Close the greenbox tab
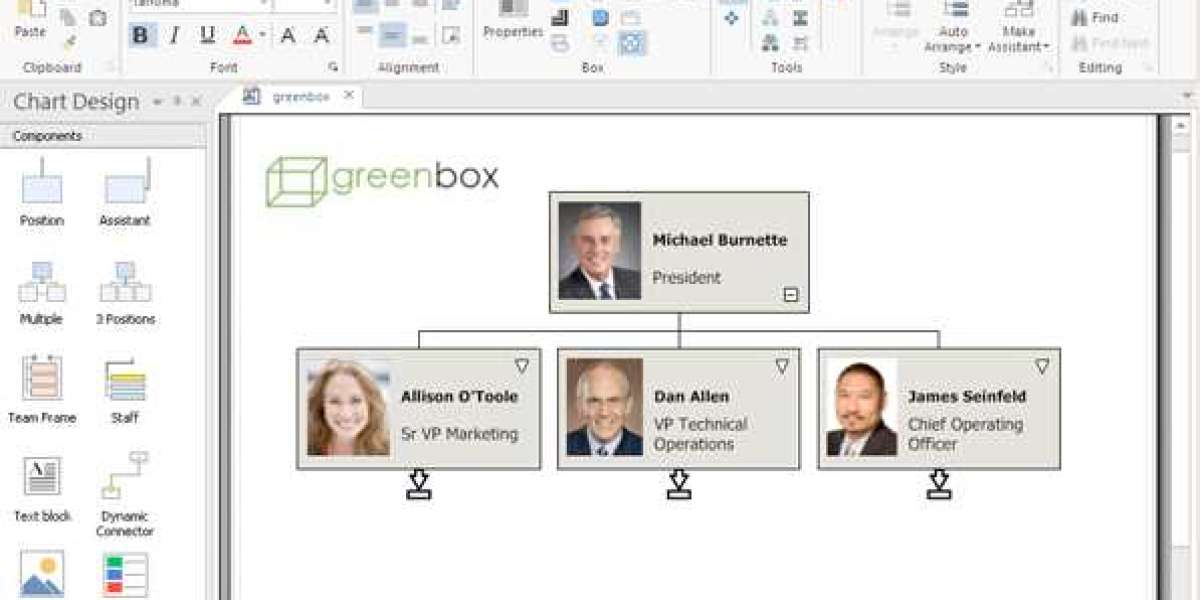 [x=349, y=96]
